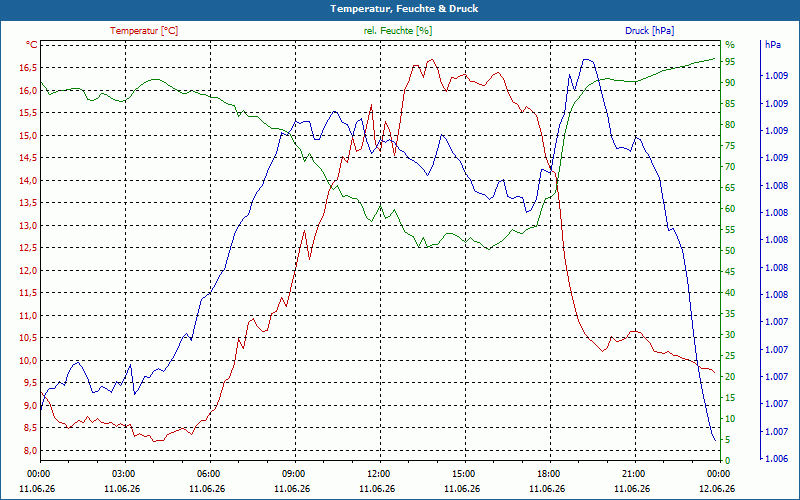Select the '14,5' temperature axis label
The width and height of the screenshot is (800, 500).
click(x=28, y=158)
